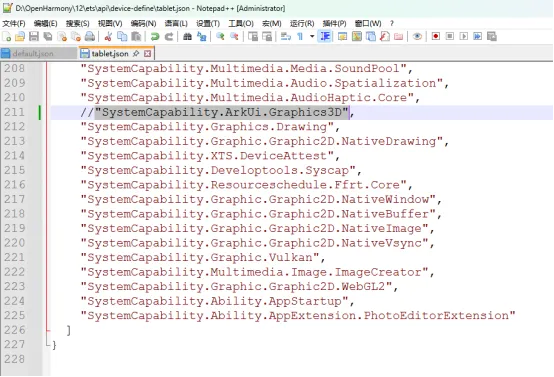Click the Close All documents icon
Screen dimensions: 554x377
tap(76, 36)
